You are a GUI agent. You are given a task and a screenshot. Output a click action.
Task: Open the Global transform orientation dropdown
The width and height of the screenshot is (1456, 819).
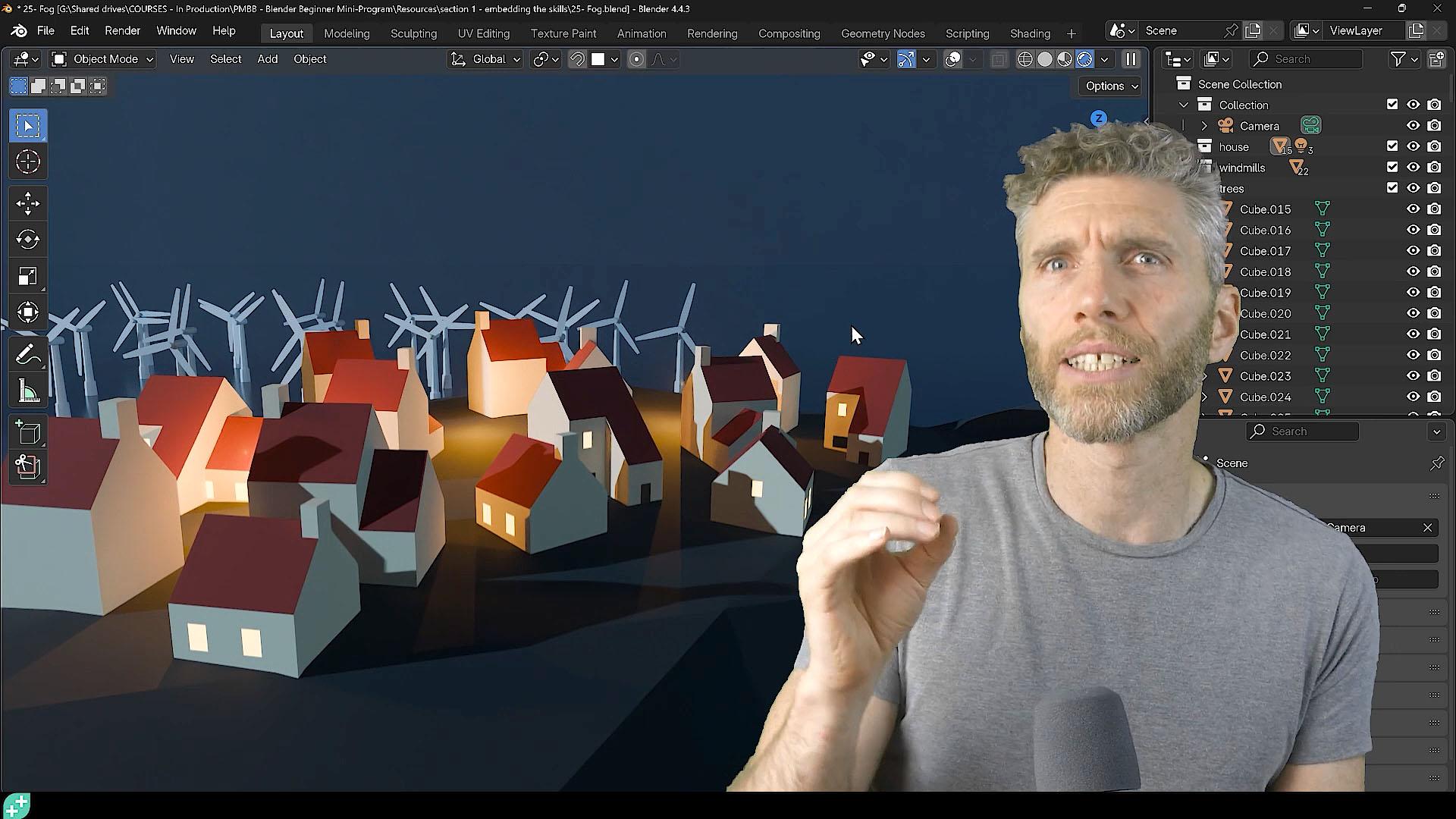[x=486, y=59]
